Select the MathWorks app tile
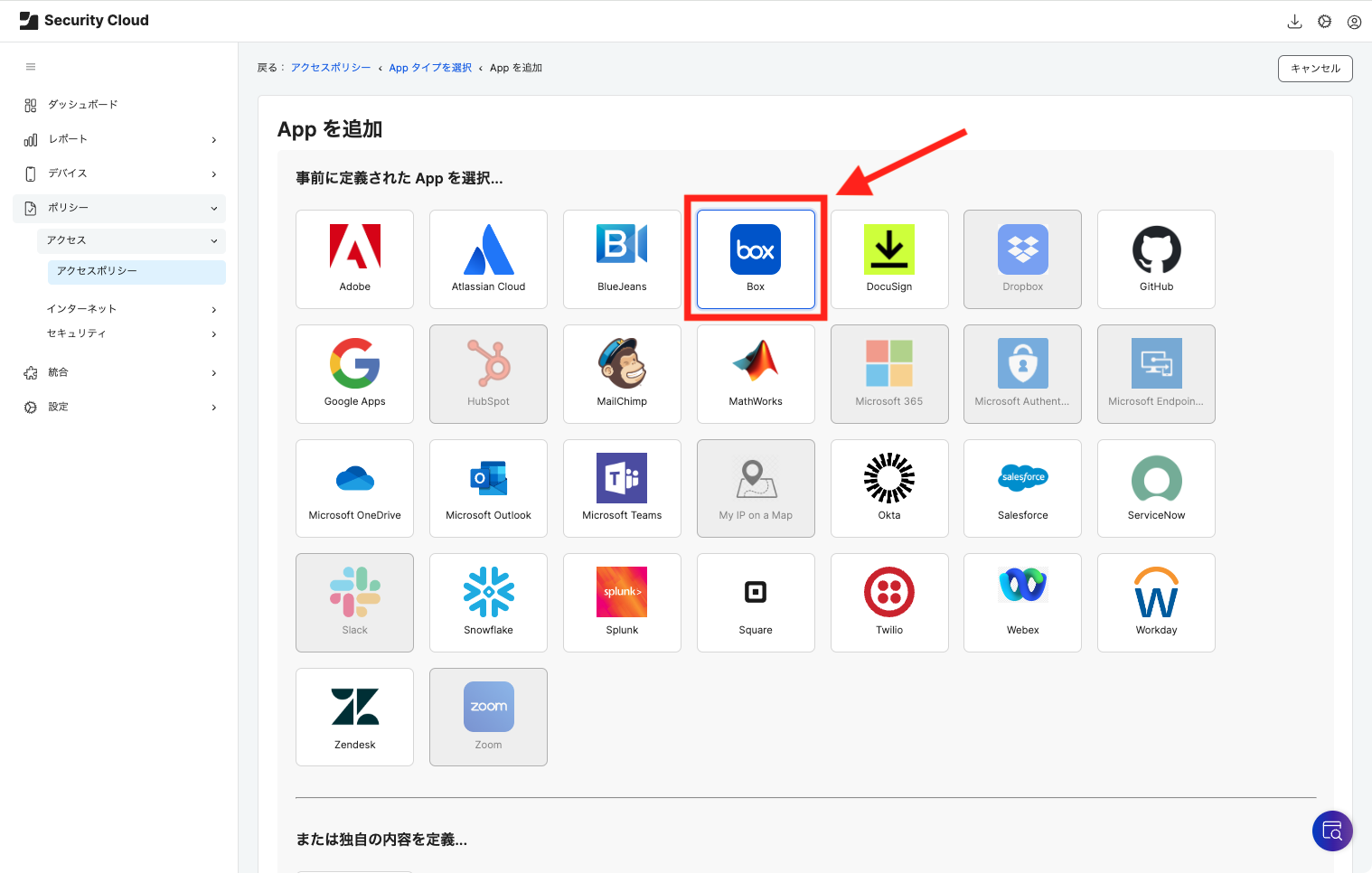This screenshot has height=873, width=1372. click(756, 374)
